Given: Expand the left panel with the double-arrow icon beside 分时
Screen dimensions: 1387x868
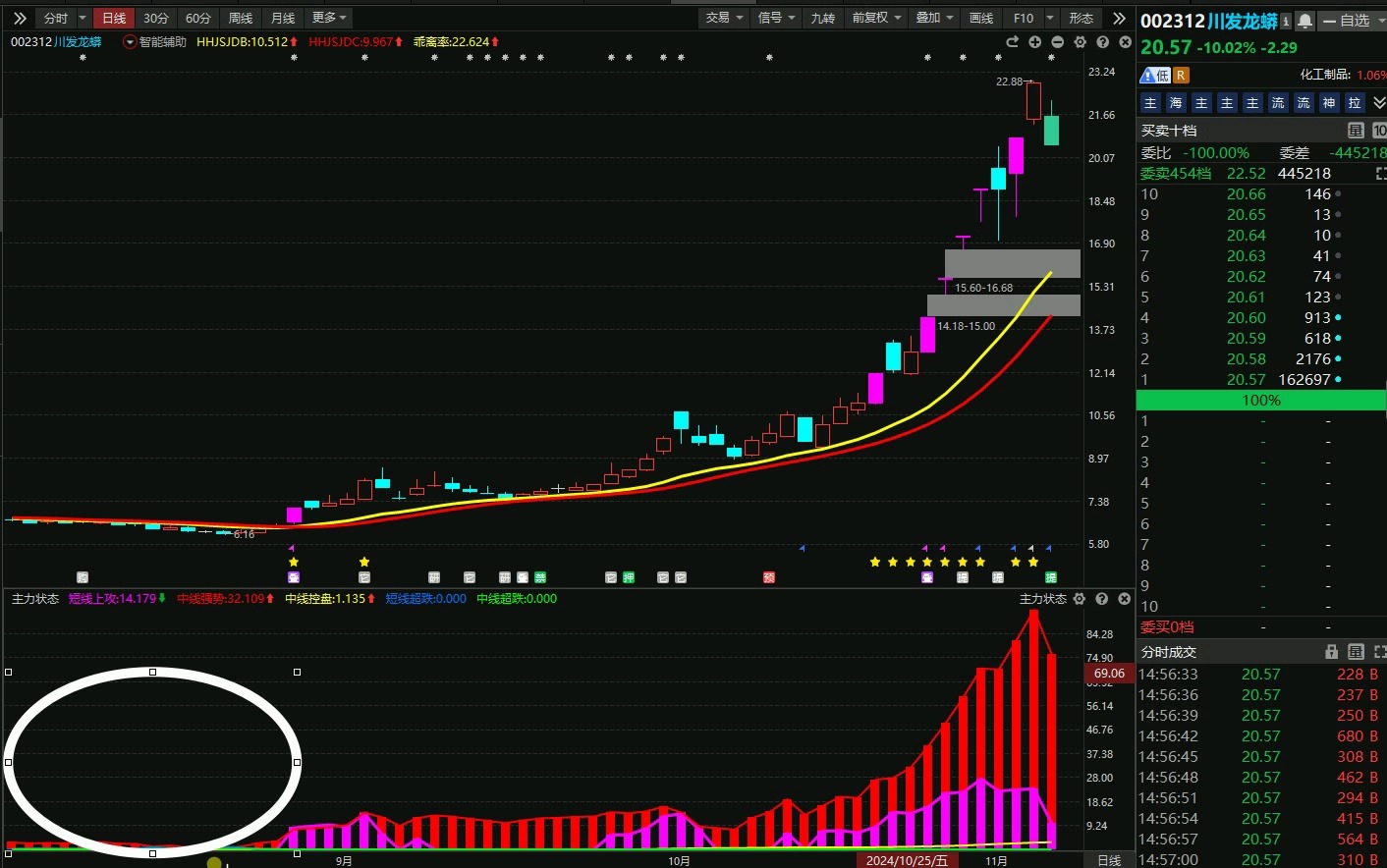Looking at the screenshot, I should [x=20, y=18].
